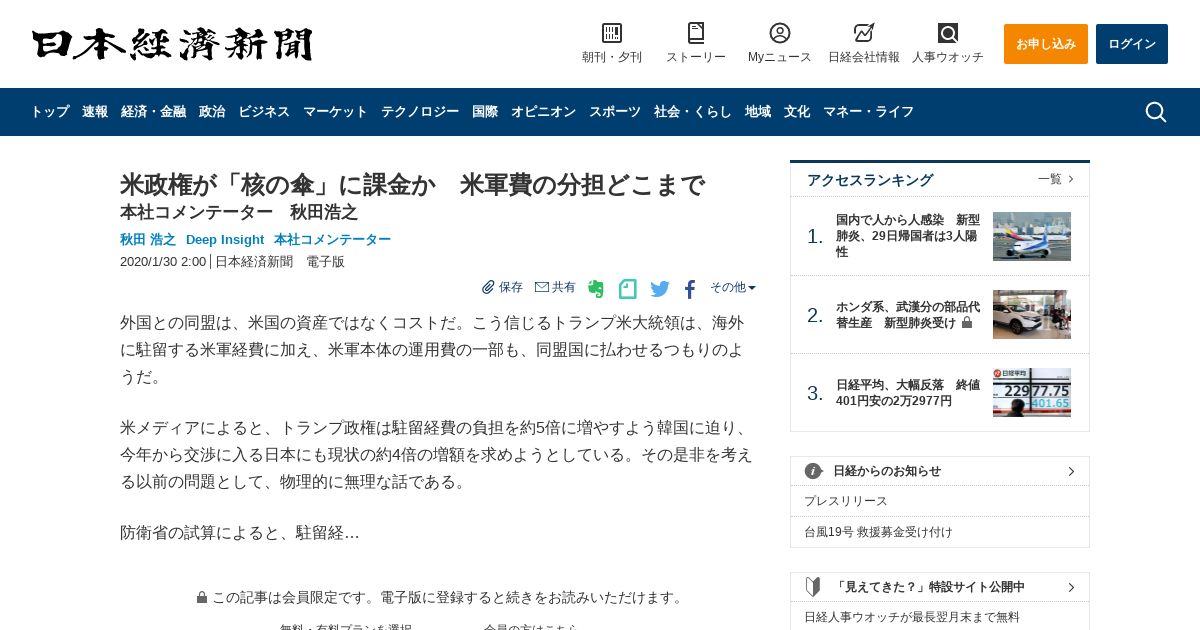Open the 経済・金融 section
The width and height of the screenshot is (1200, 630).
(153, 112)
